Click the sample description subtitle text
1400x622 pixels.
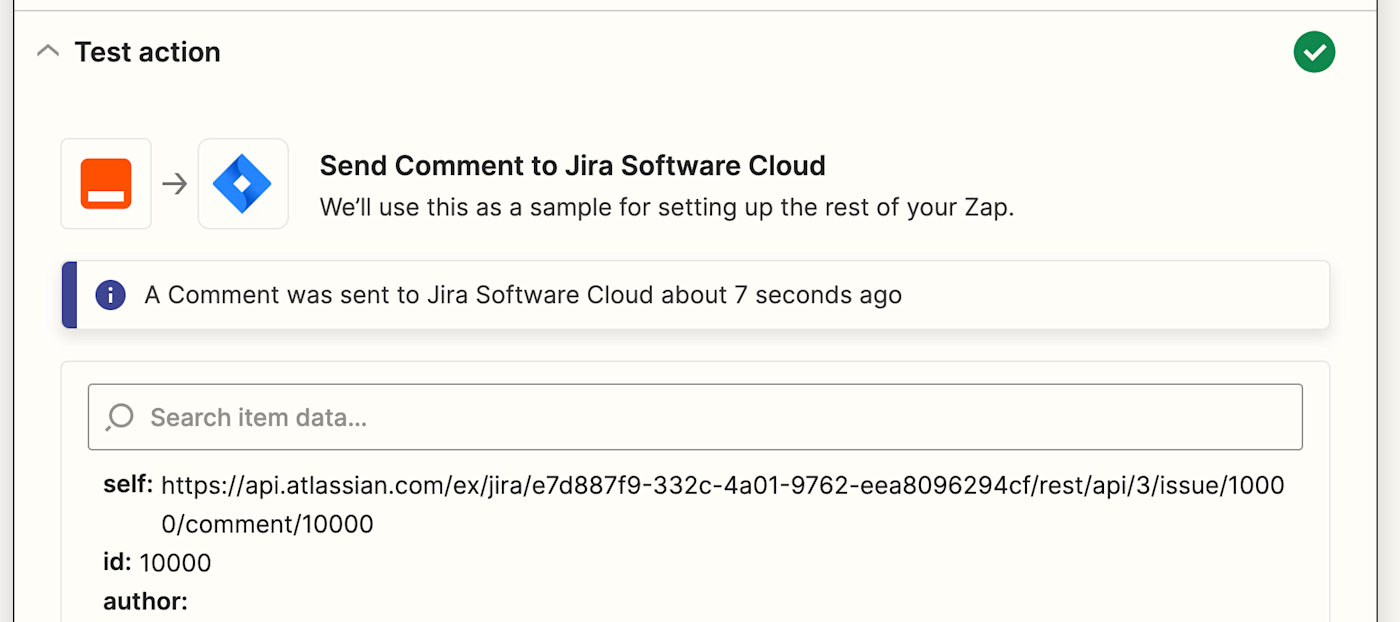[x=667, y=209]
